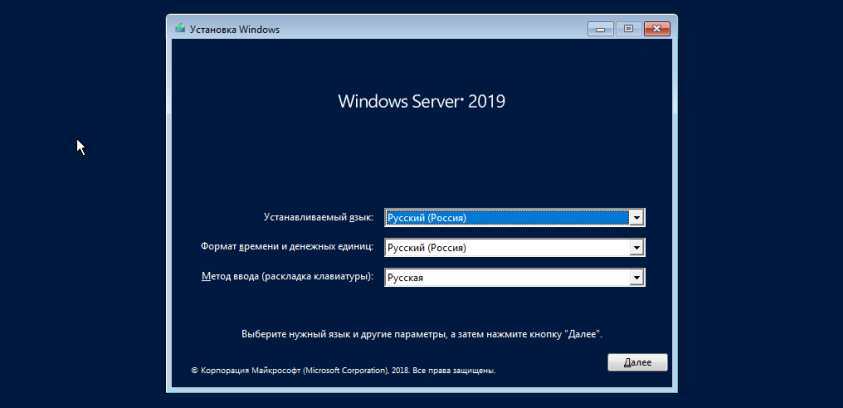Click the Установка Windows title bar icon

point(180,29)
